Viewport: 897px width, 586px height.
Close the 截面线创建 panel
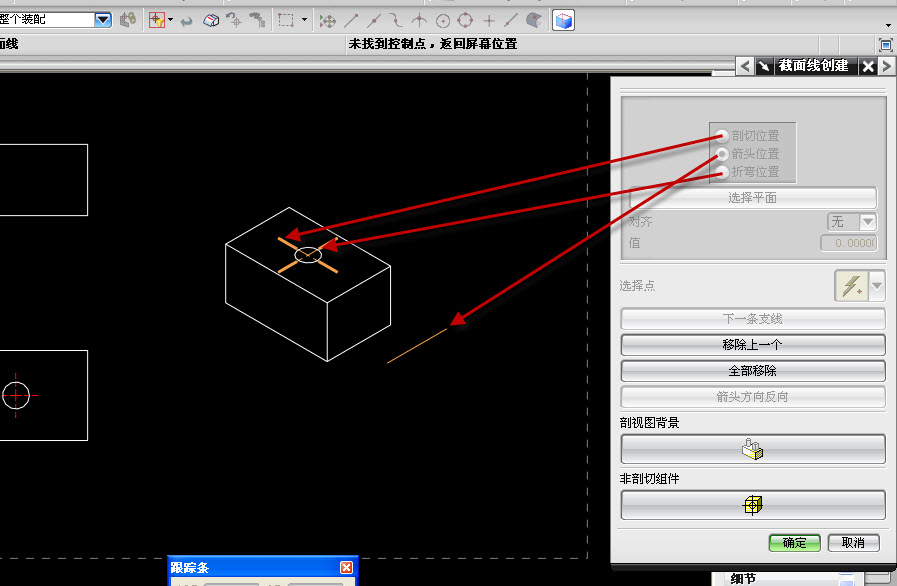tap(868, 66)
